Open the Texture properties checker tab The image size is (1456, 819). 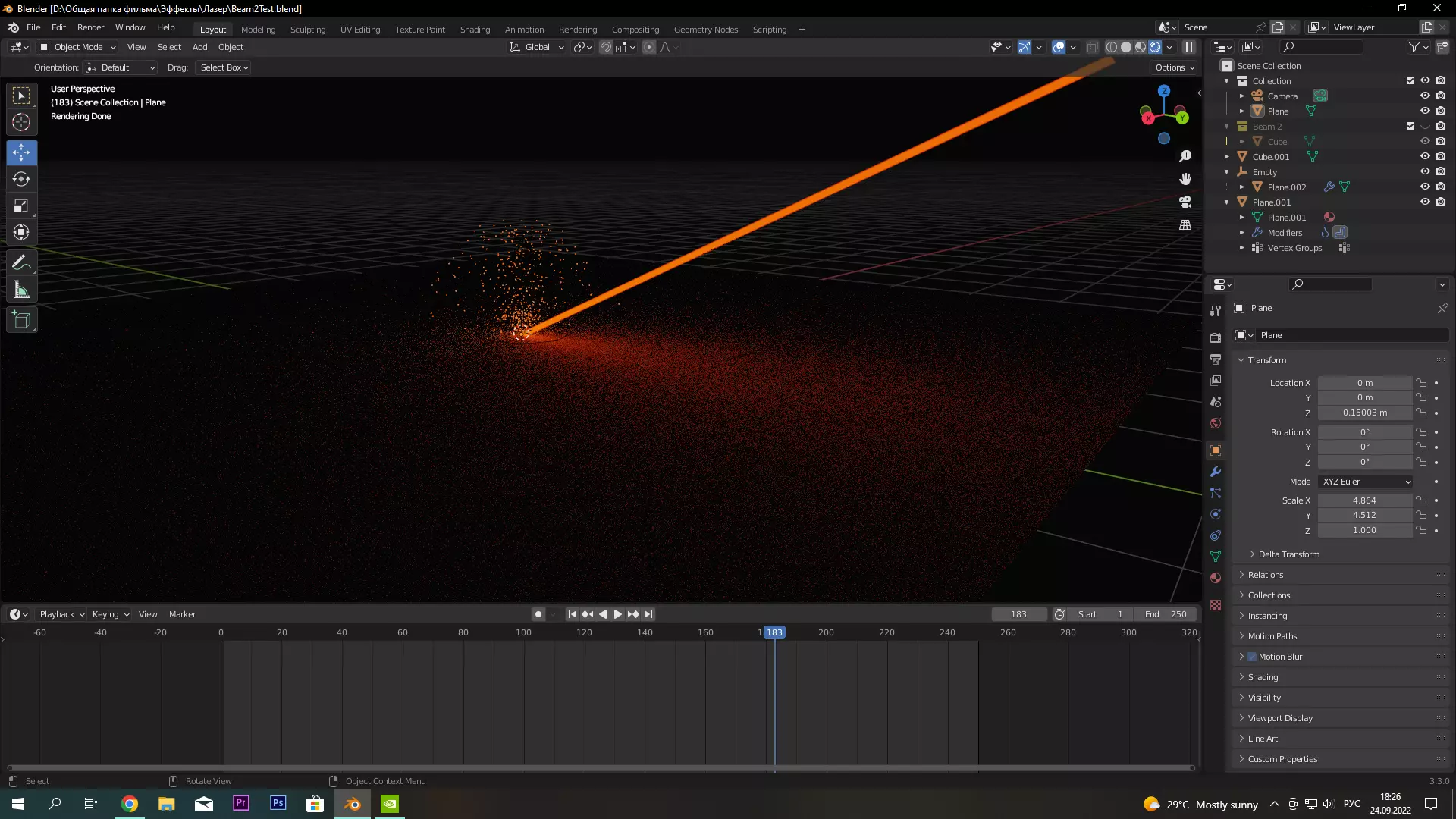click(1216, 605)
